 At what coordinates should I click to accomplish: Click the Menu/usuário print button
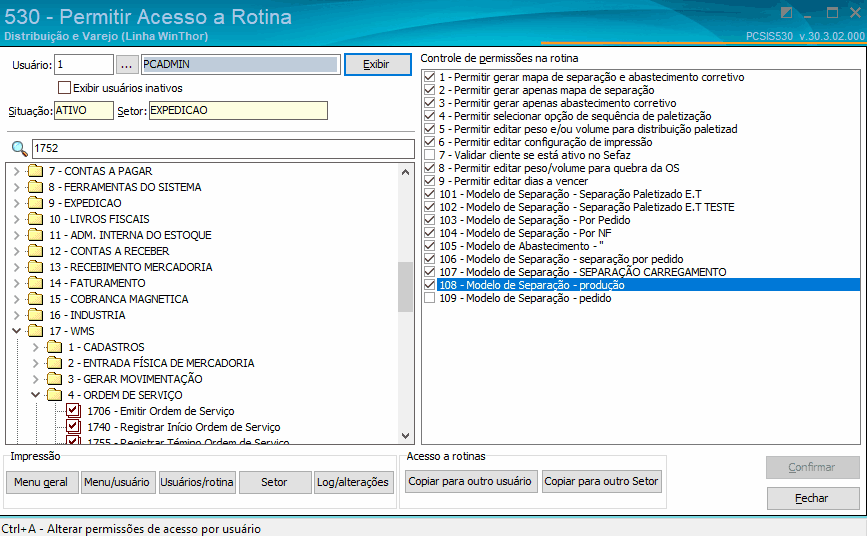[117, 482]
